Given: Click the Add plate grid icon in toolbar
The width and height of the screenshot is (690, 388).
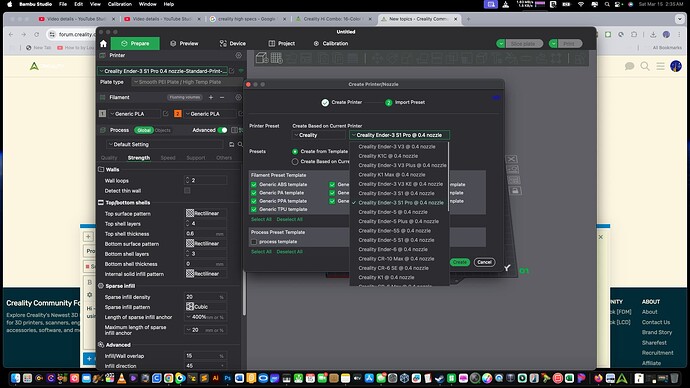Looking at the screenshot, I should point(276,58).
